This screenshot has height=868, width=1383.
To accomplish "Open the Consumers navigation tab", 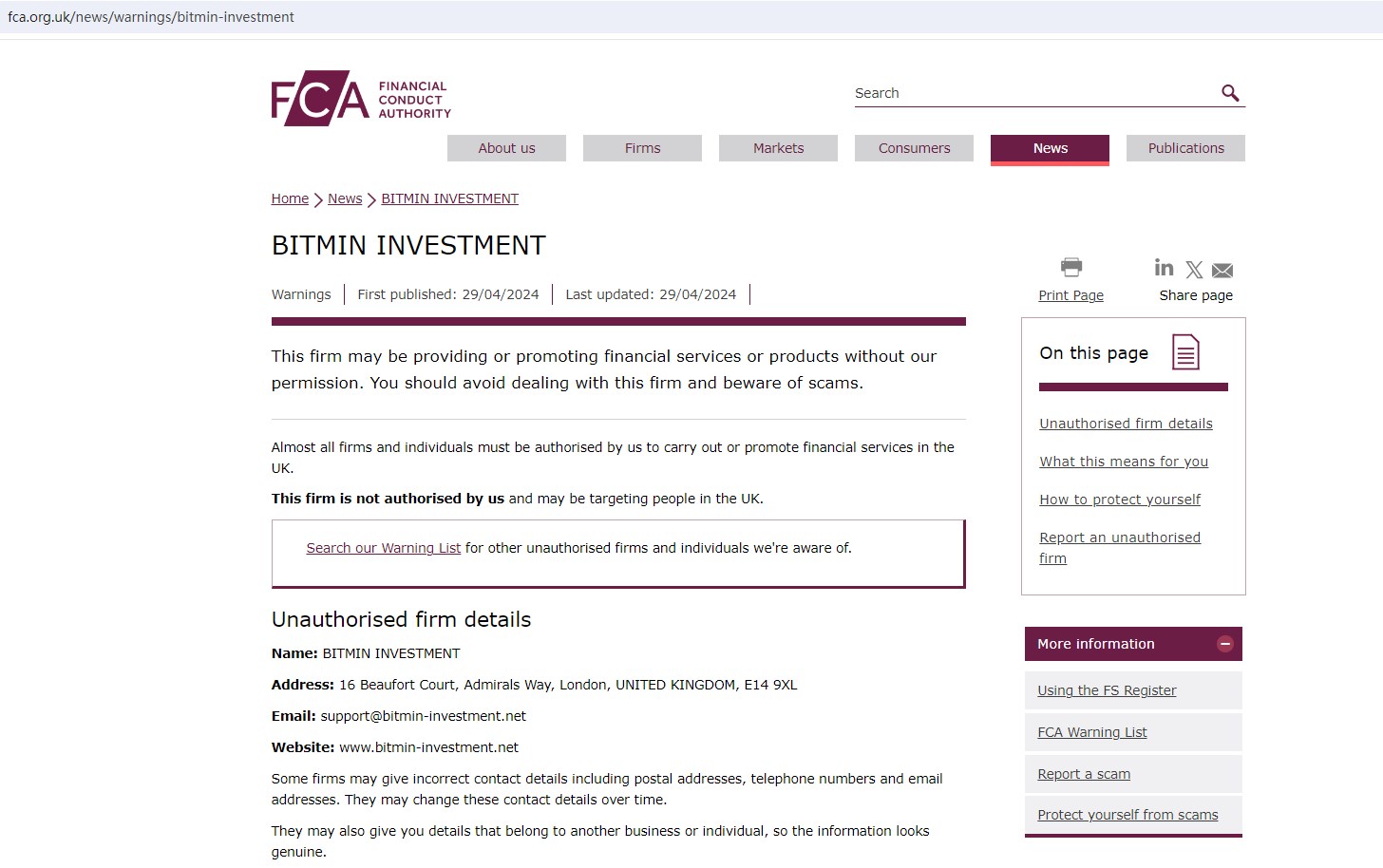I will pos(914,148).
